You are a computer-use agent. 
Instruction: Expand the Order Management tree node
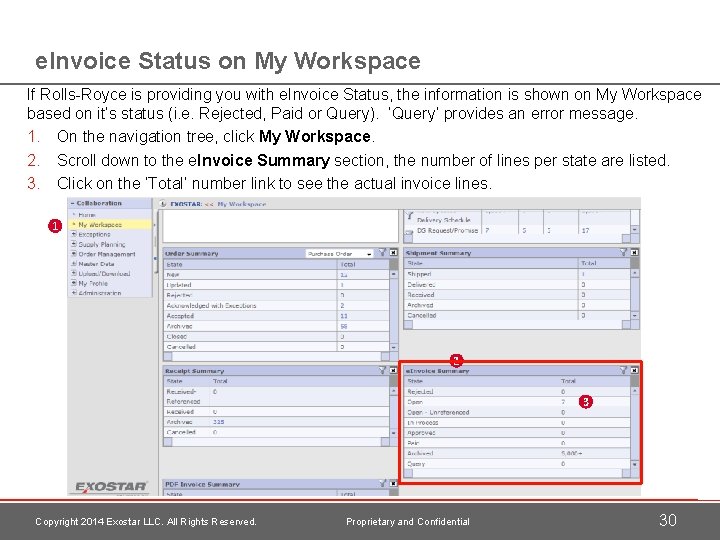[73, 254]
